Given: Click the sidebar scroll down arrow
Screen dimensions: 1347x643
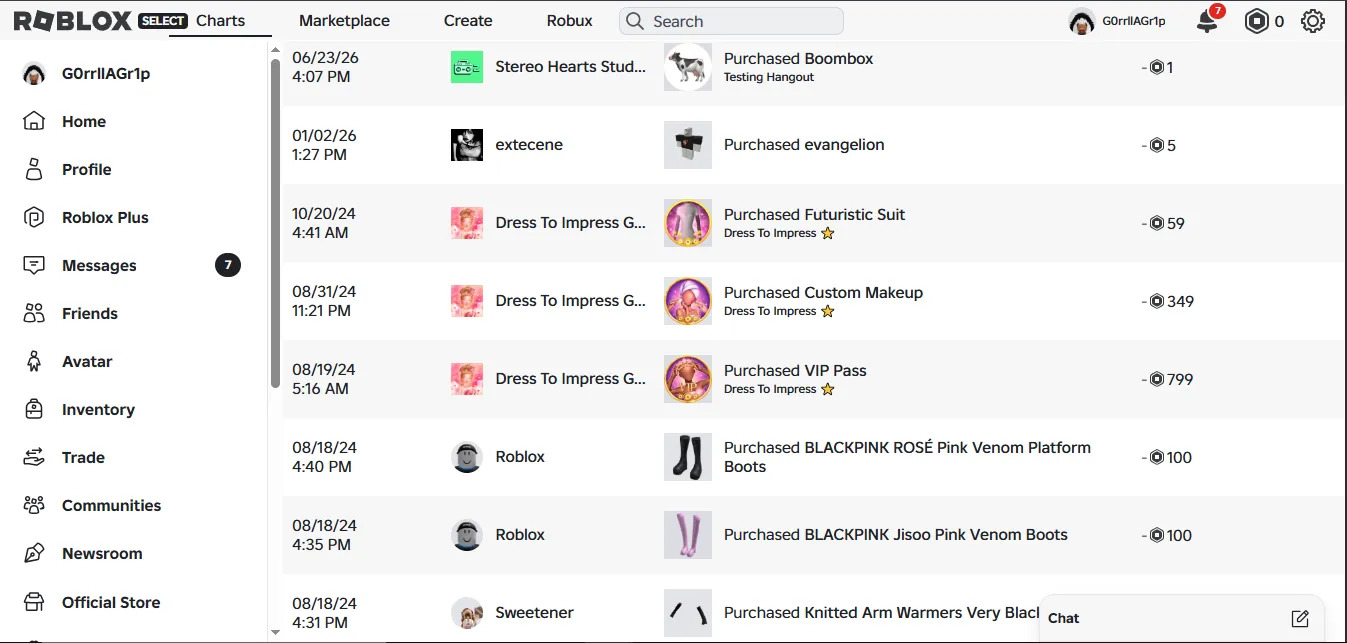Looking at the screenshot, I should pyautogui.click(x=276, y=632).
